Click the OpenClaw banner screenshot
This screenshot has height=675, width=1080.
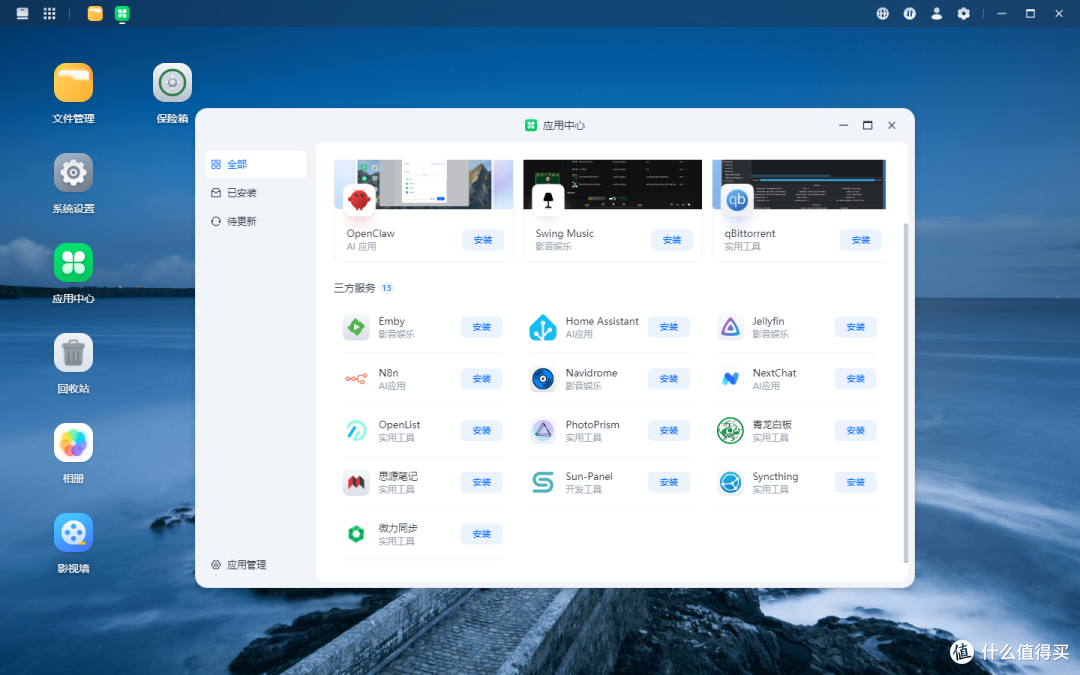(424, 184)
